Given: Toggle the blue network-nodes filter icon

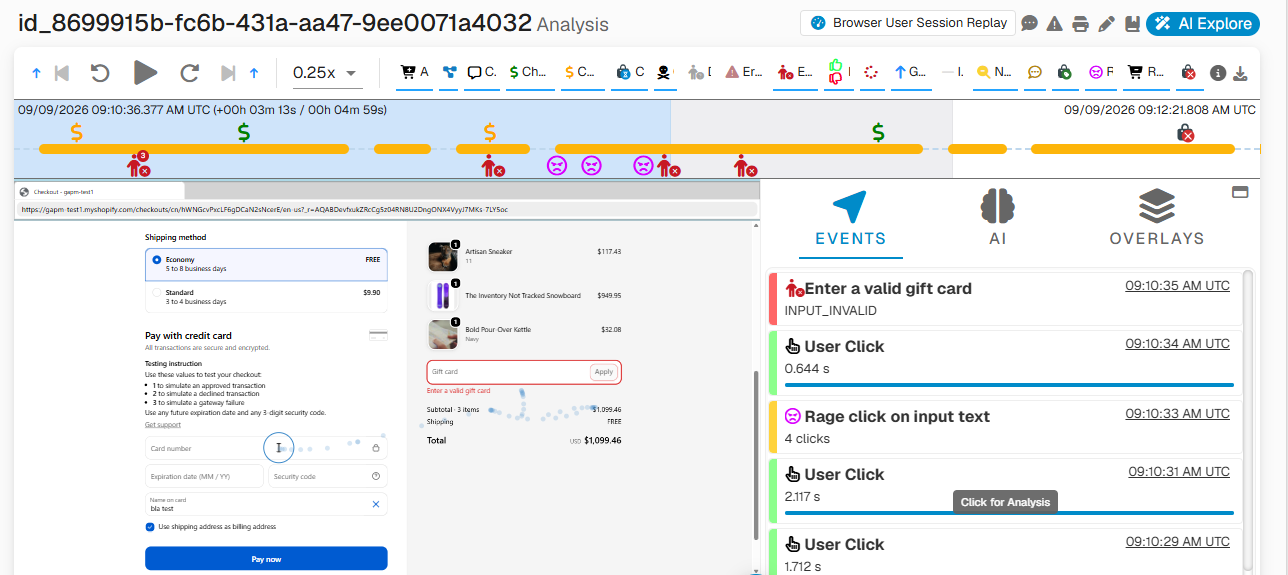Looking at the screenshot, I should tap(449, 72).
